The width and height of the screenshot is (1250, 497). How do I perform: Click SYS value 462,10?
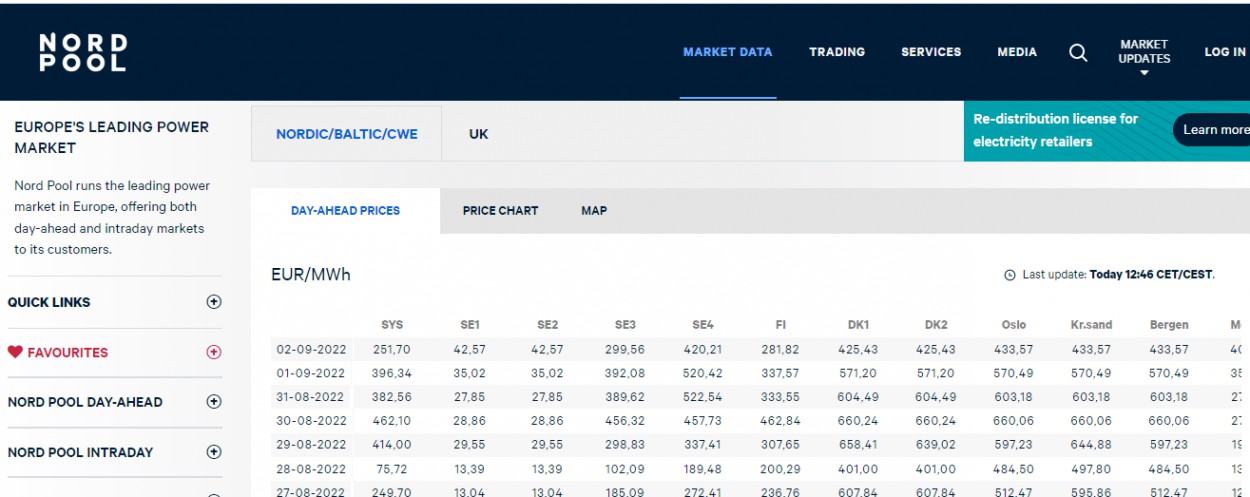[392, 421]
